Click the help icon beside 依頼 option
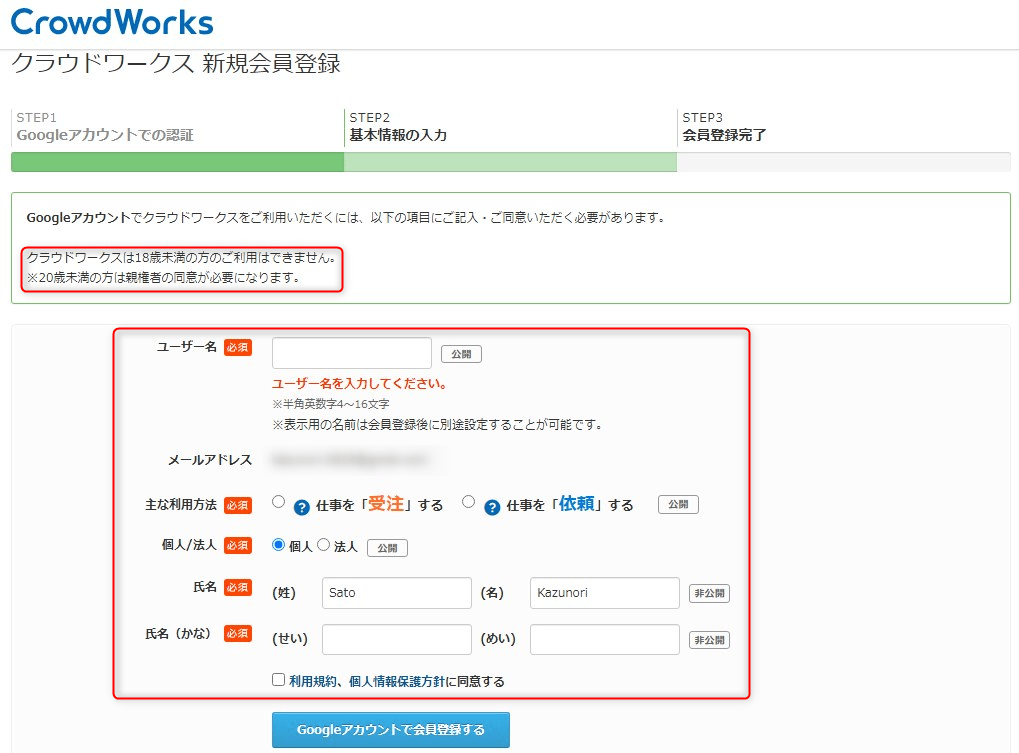1019x753 pixels. [x=492, y=507]
